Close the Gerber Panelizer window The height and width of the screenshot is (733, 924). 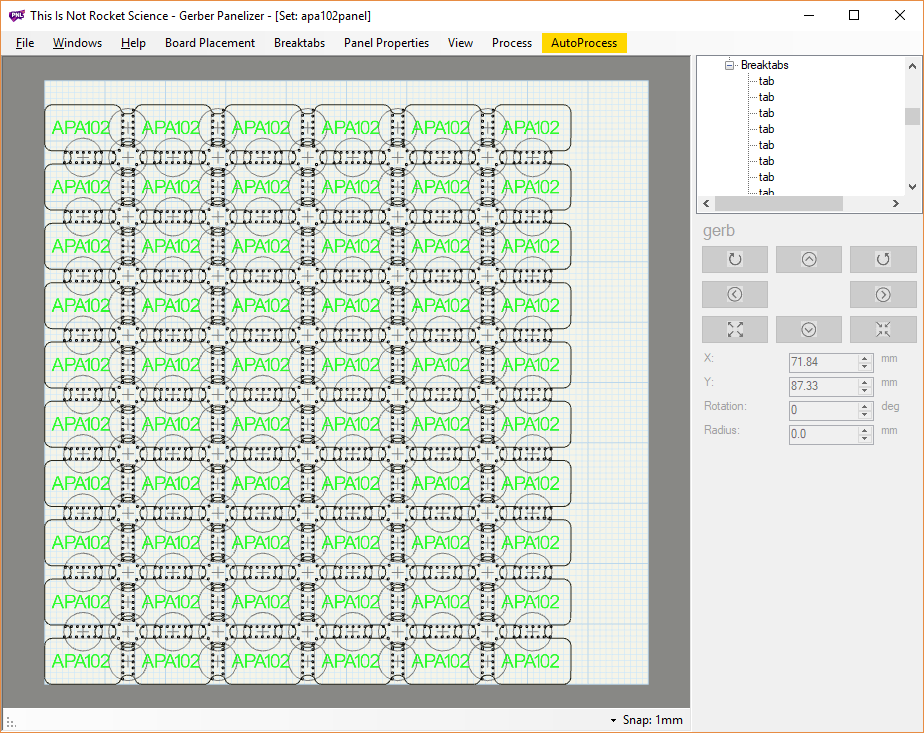(x=899, y=15)
